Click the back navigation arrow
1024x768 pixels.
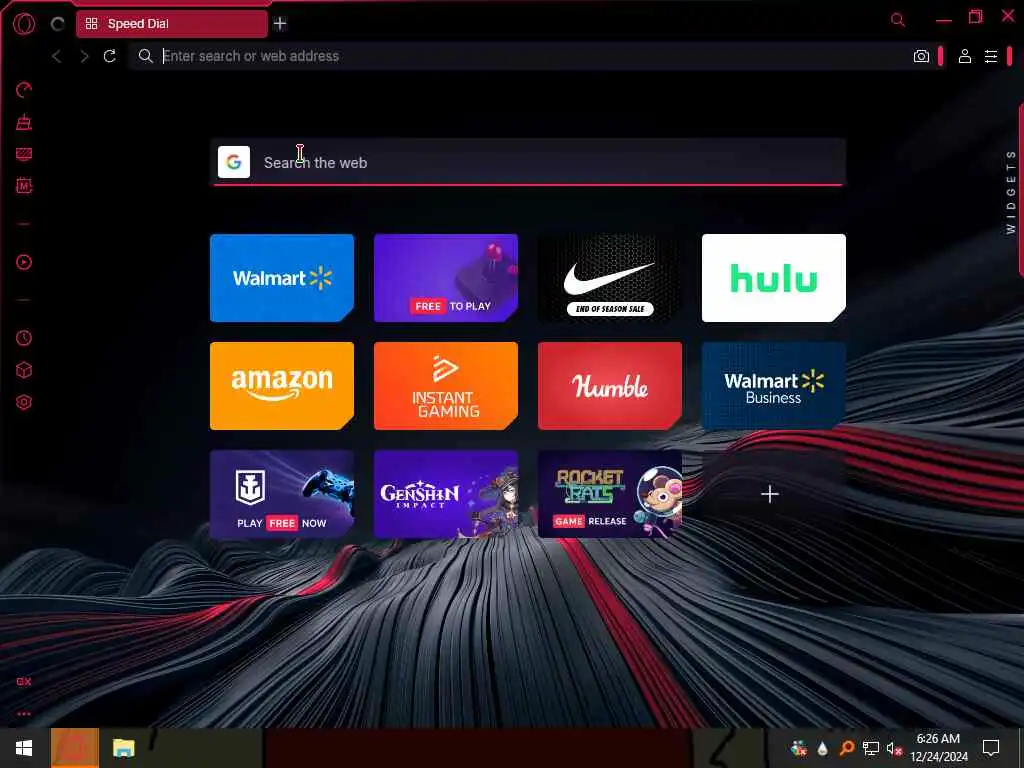57,56
